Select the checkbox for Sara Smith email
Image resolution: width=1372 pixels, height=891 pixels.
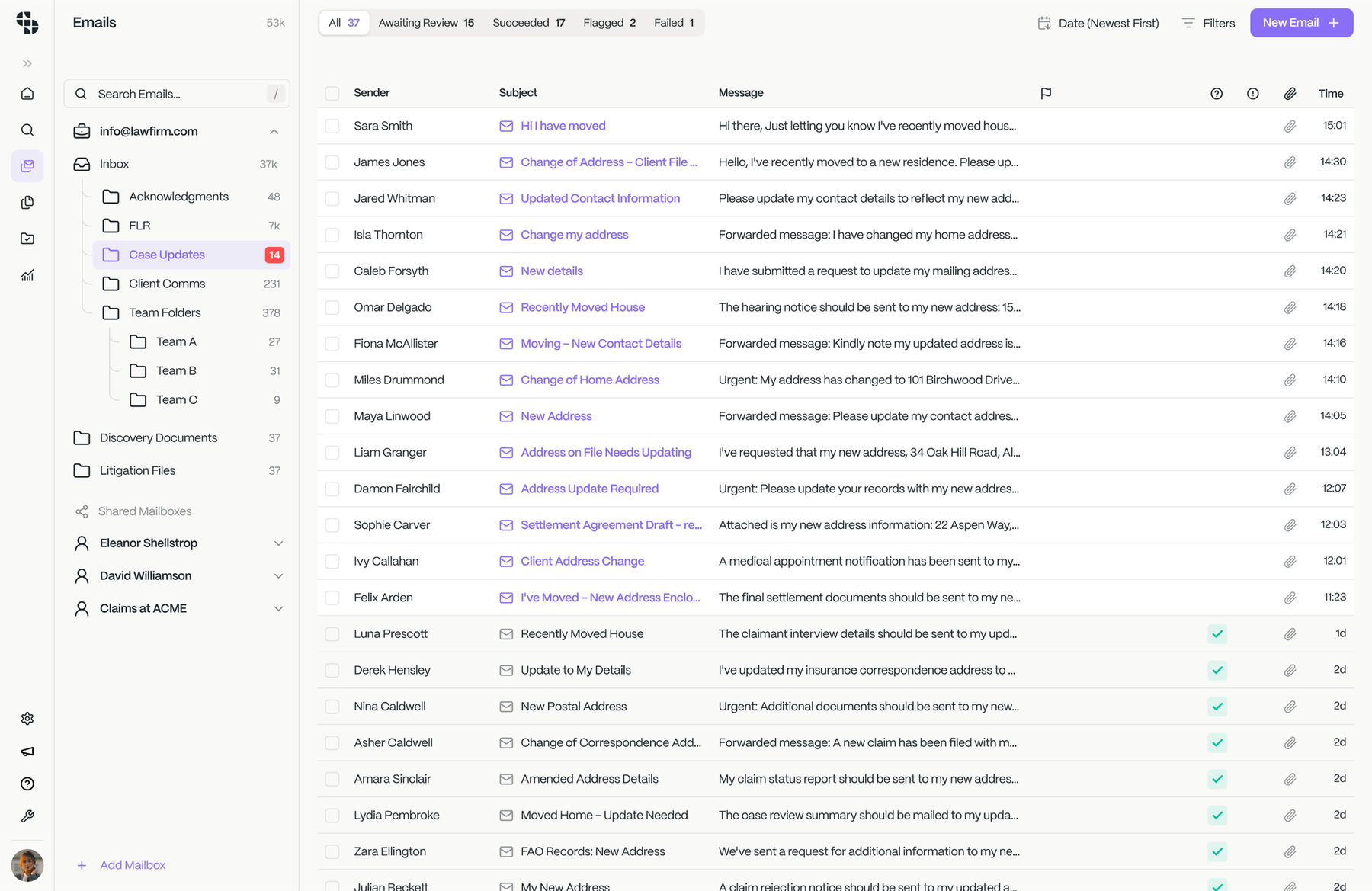coord(332,126)
